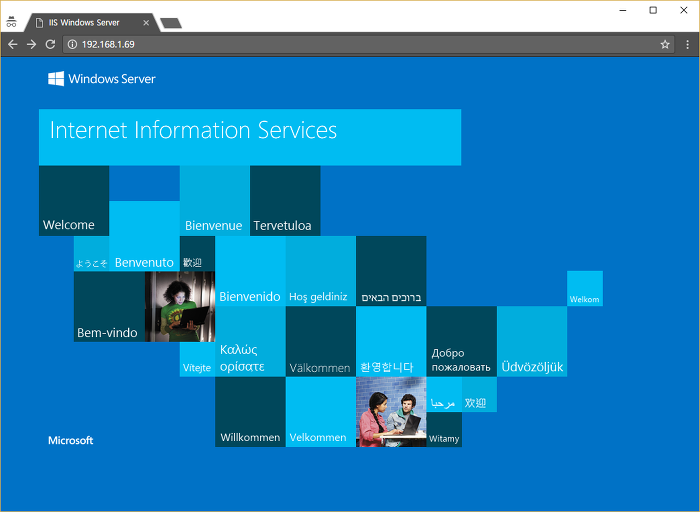Open a new tab with the new-tab button

[x=171, y=23]
